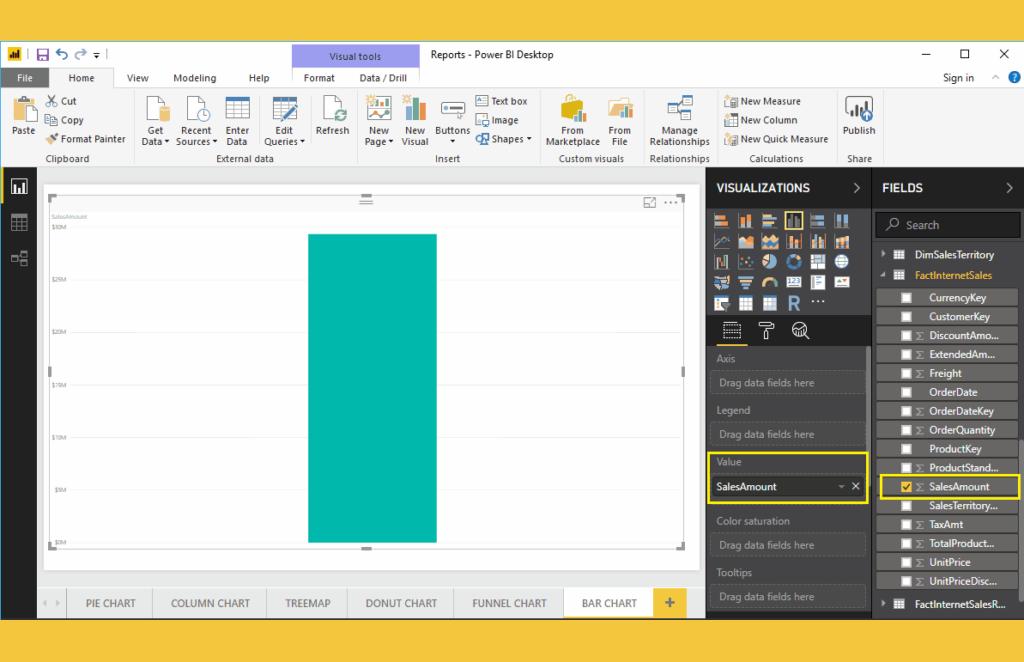Check the Freight field

906,373
